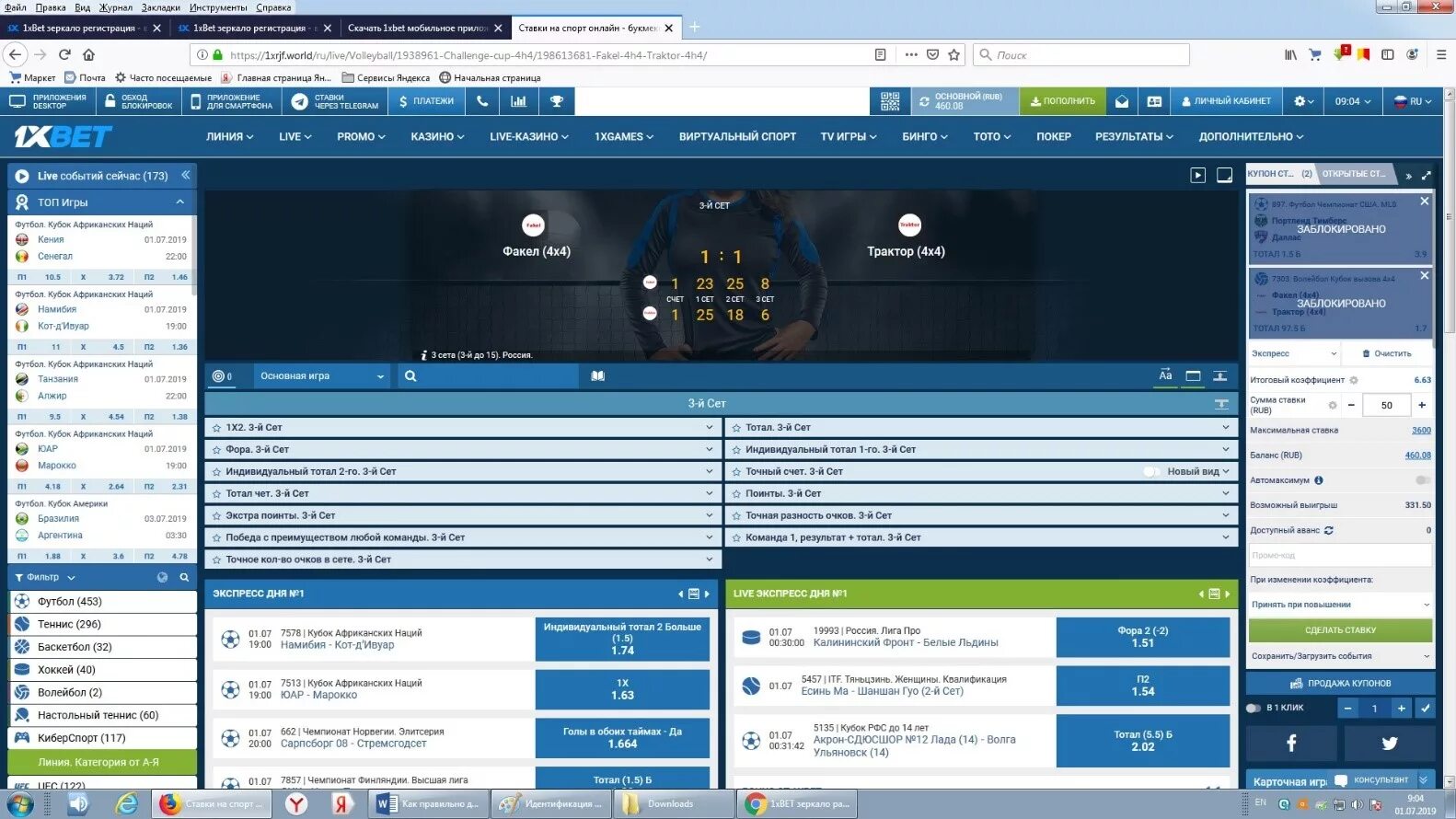Switch to ОТКРЫТЫЕ СТ... tab in coupon
This screenshot has width=1456, height=819.
click(x=1354, y=174)
